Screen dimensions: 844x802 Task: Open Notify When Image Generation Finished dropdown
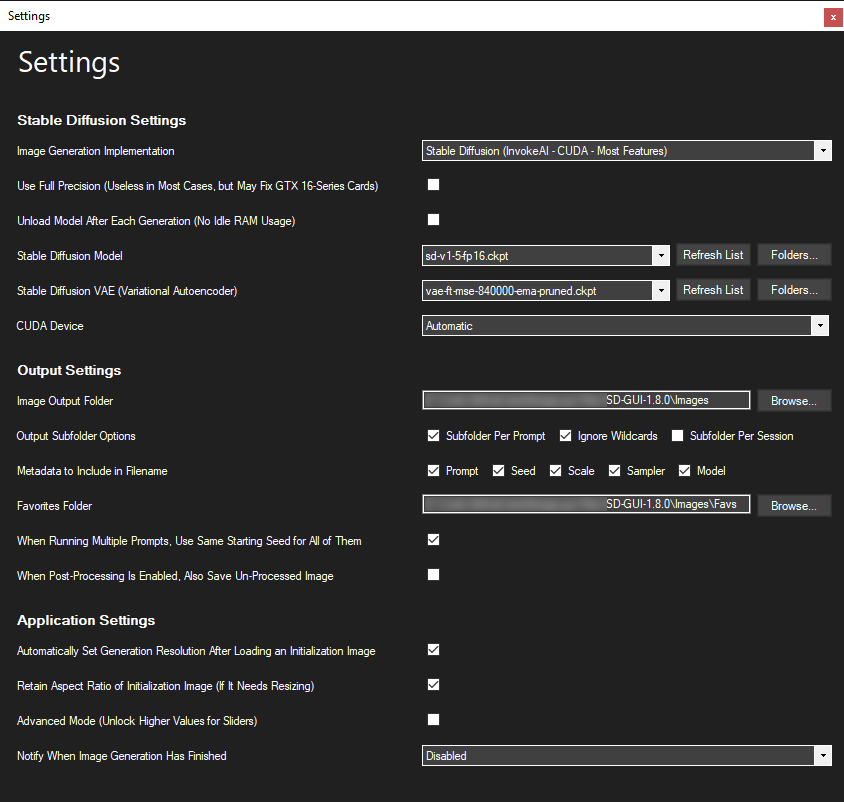click(x=627, y=756)
